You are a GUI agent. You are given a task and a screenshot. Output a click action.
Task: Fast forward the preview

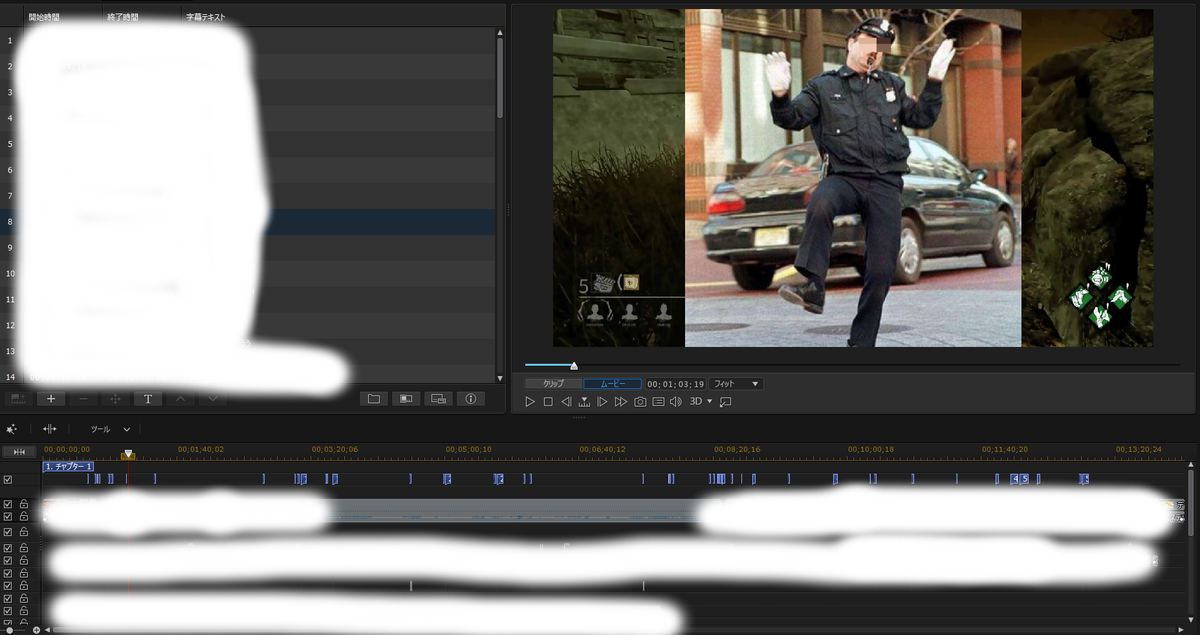pyautogui.click(x=621, y=401)
